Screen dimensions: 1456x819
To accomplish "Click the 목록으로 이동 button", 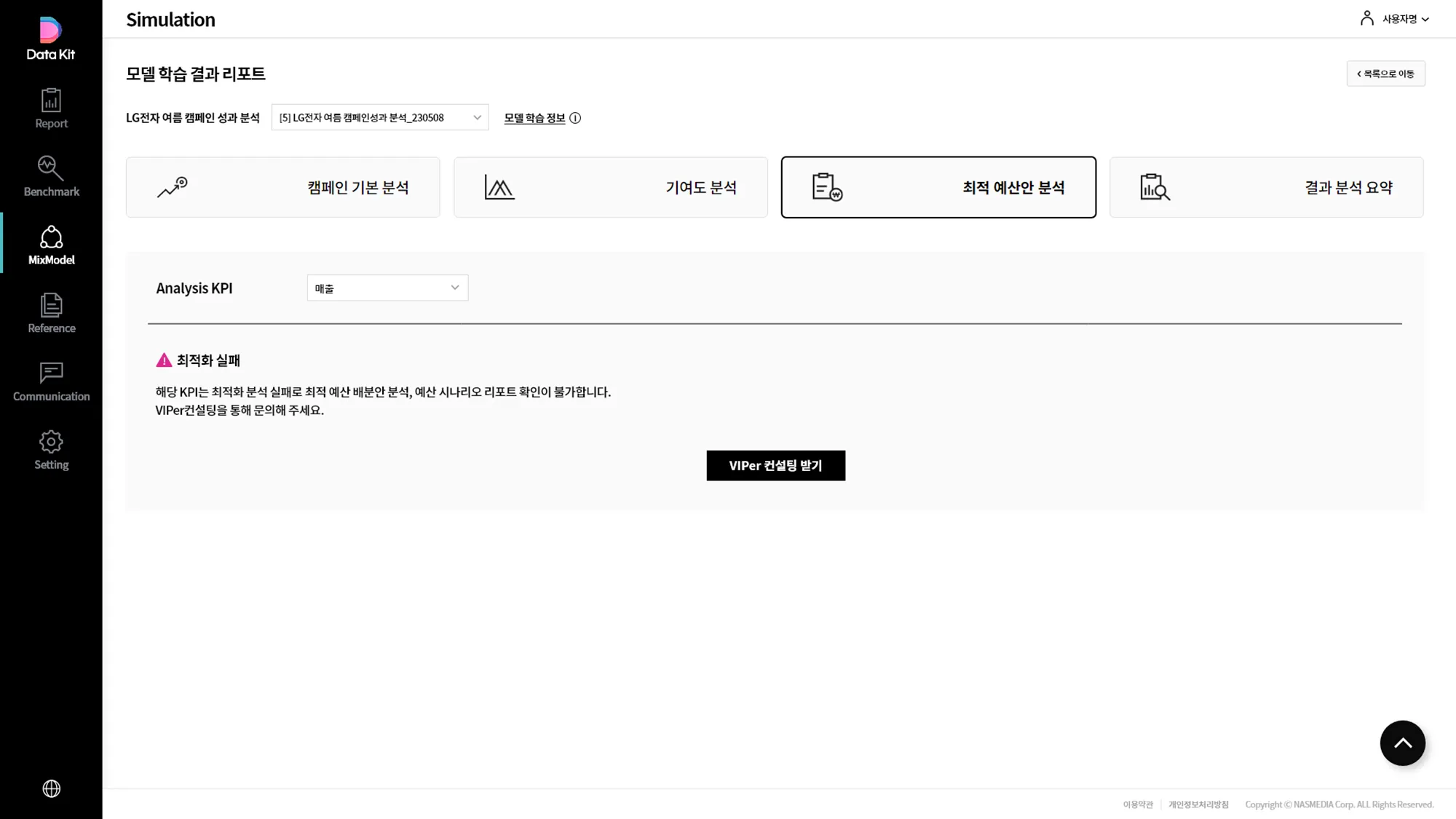I will point(1385,74).
